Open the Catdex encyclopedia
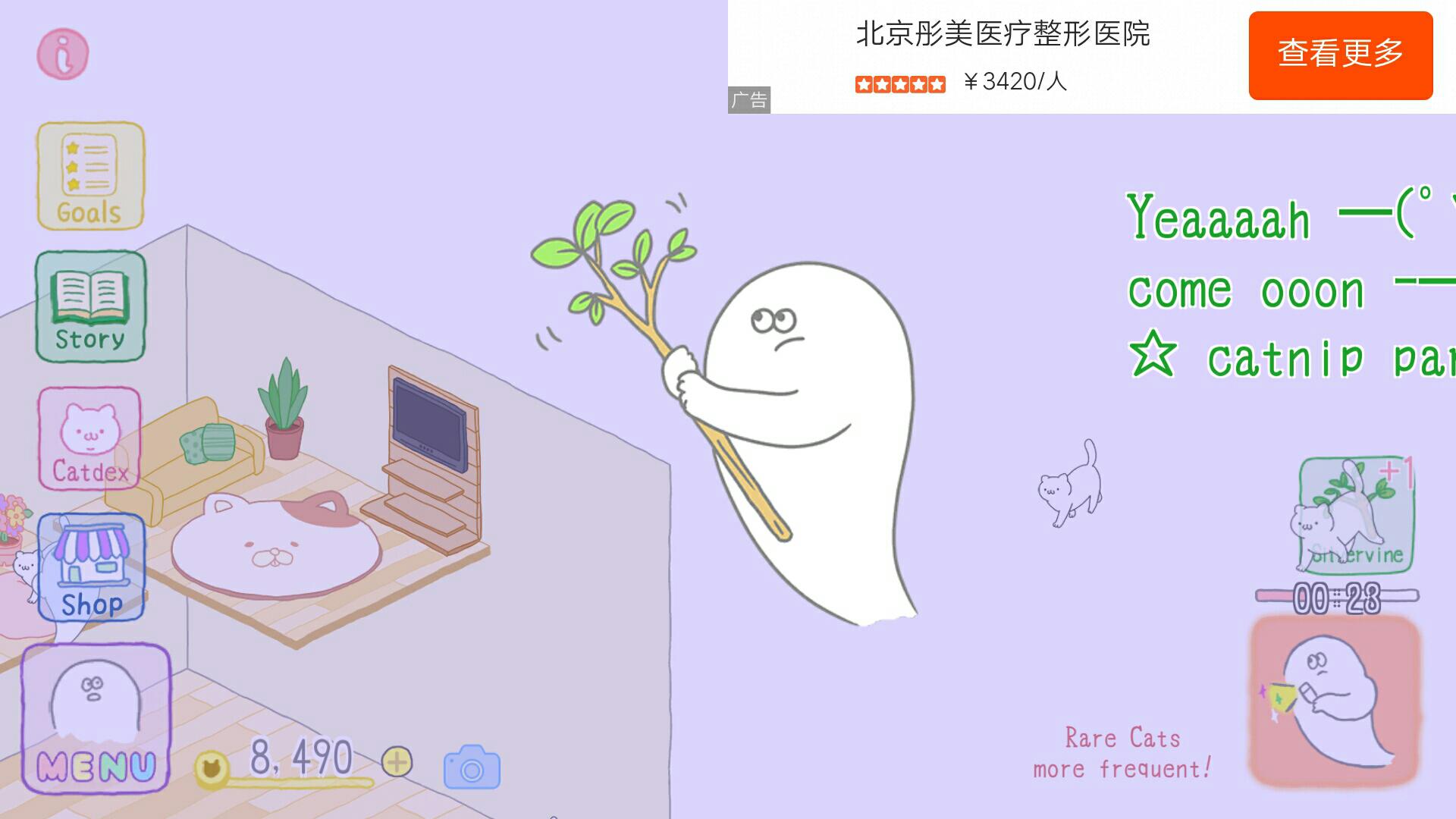Screen dimensions: 1456x819 click(89, 437)
